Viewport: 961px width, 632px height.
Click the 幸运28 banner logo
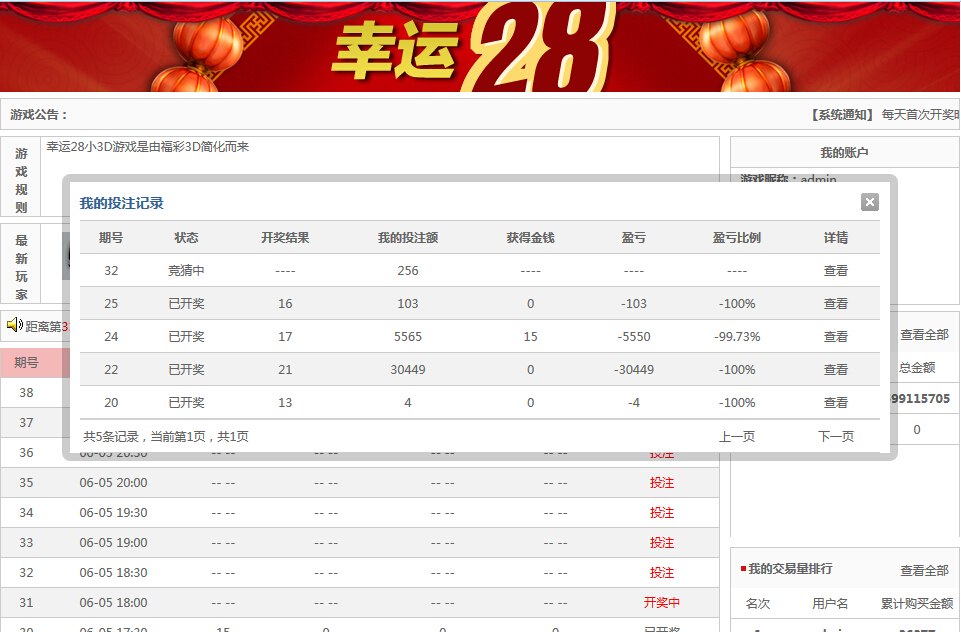472,48
